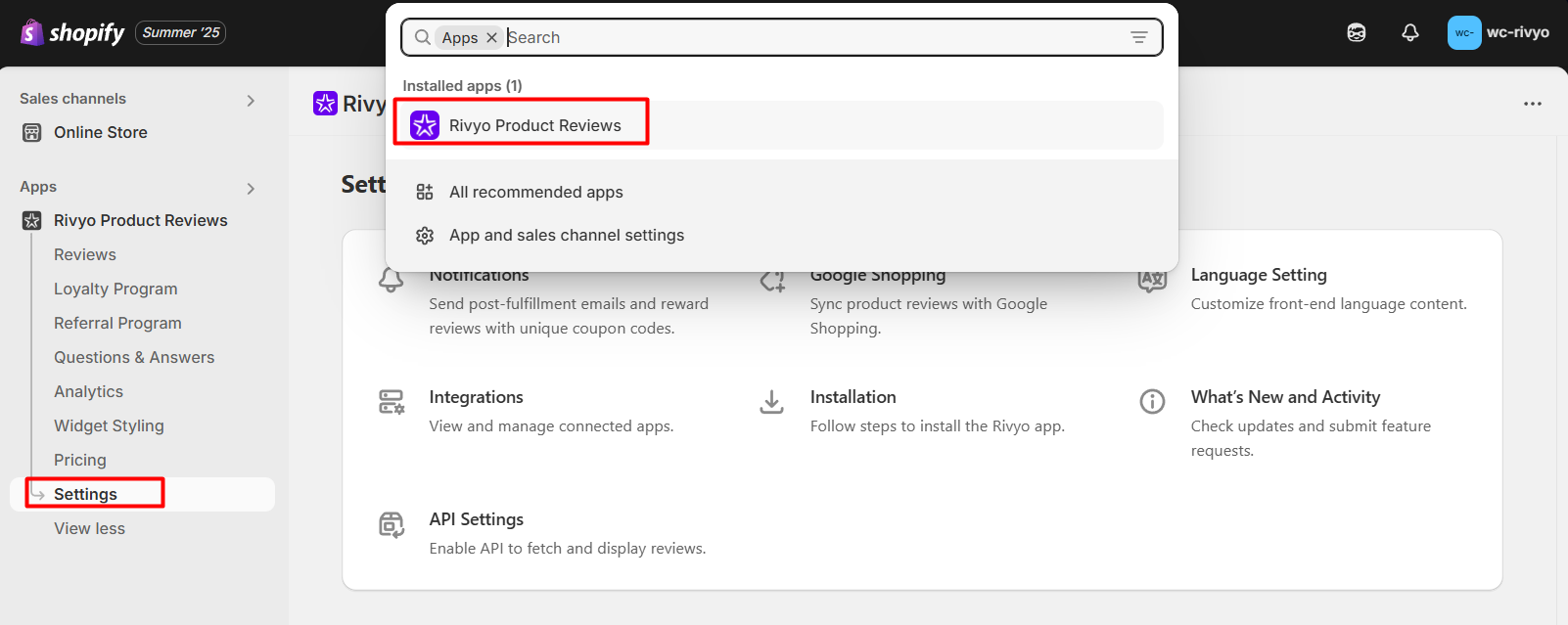This screenshot has height=625, width=1568.
Task: Click the gear icon for app settings
Action: 425,235
